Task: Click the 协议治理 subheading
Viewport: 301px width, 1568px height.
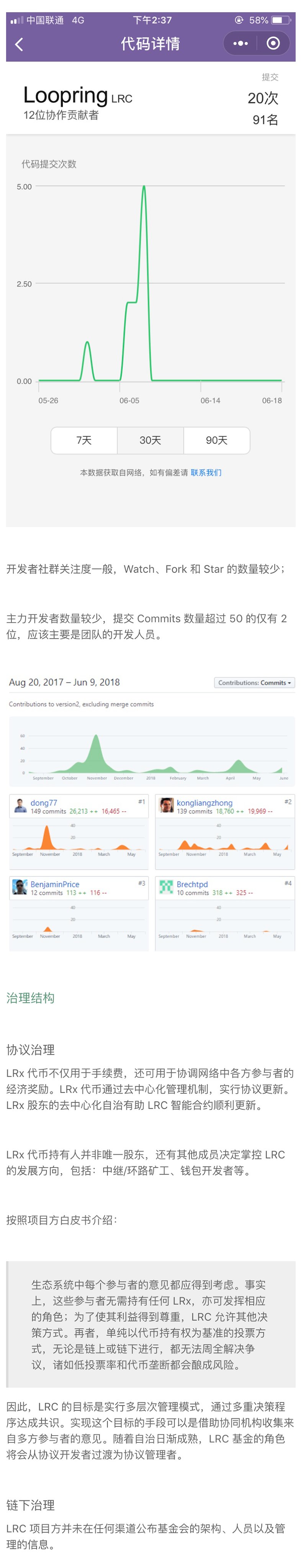Action: (31, 1050)
